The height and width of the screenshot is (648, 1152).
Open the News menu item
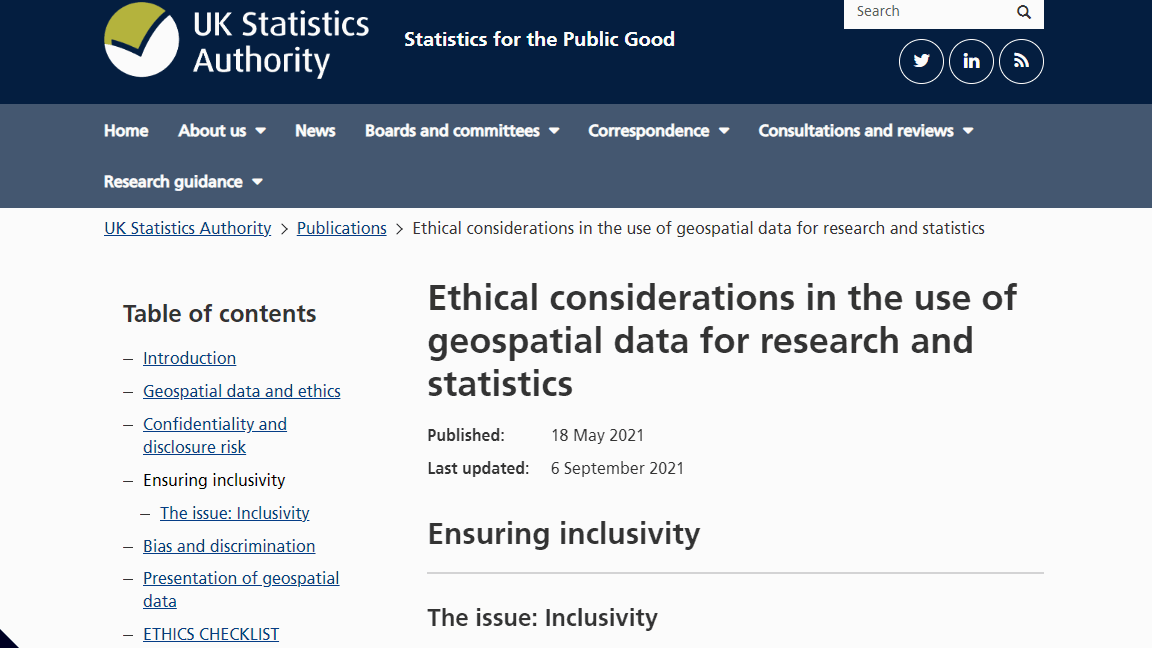315,131
